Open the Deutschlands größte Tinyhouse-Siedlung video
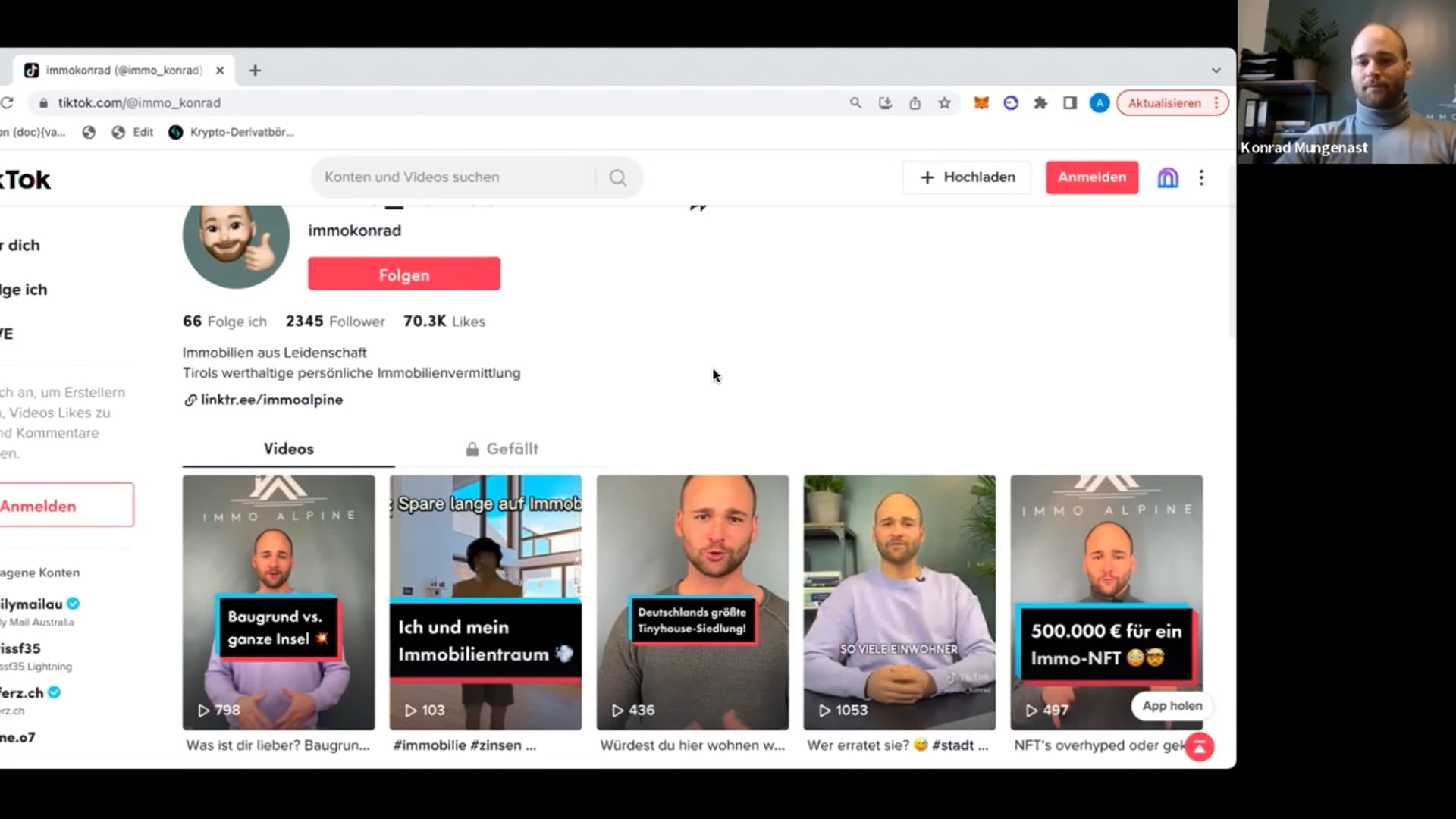This screenshot has width=1456, height=819. point(692,602)
